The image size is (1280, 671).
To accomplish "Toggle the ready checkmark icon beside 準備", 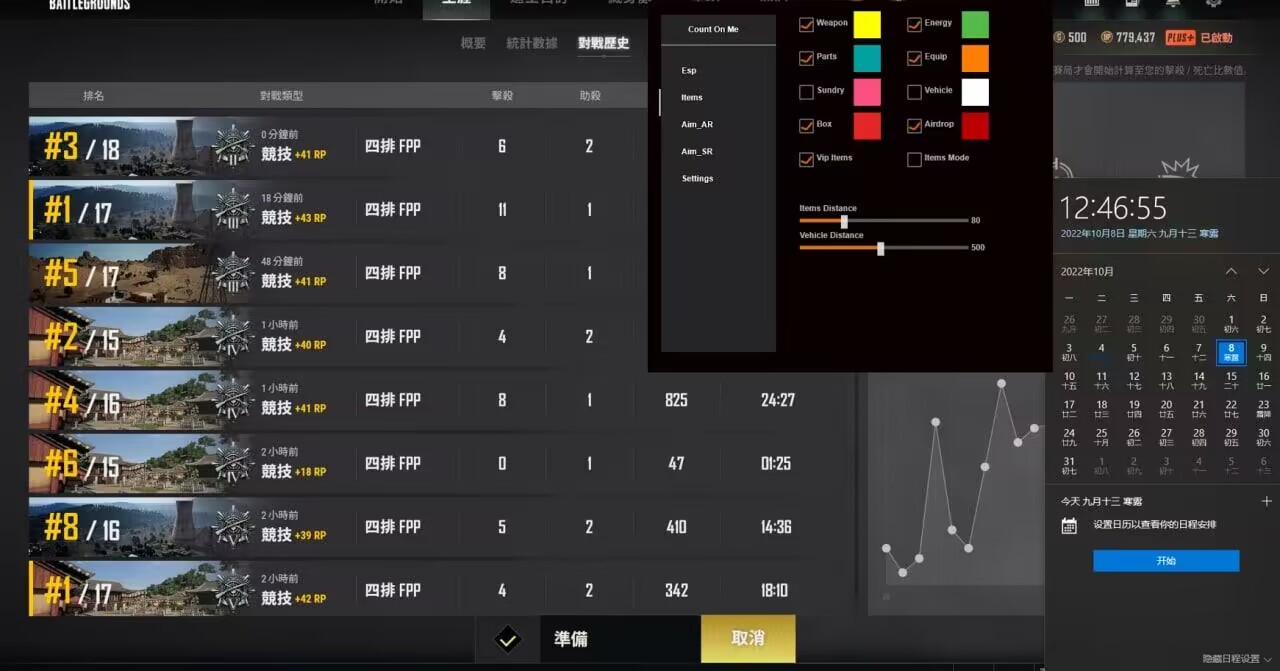I will tap(508, 639).
